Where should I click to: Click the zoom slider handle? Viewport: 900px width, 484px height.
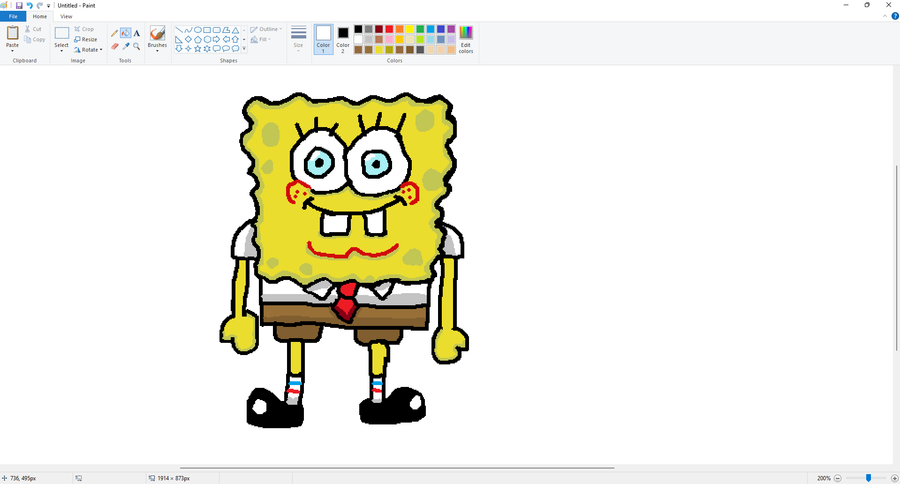pos(868,478)
